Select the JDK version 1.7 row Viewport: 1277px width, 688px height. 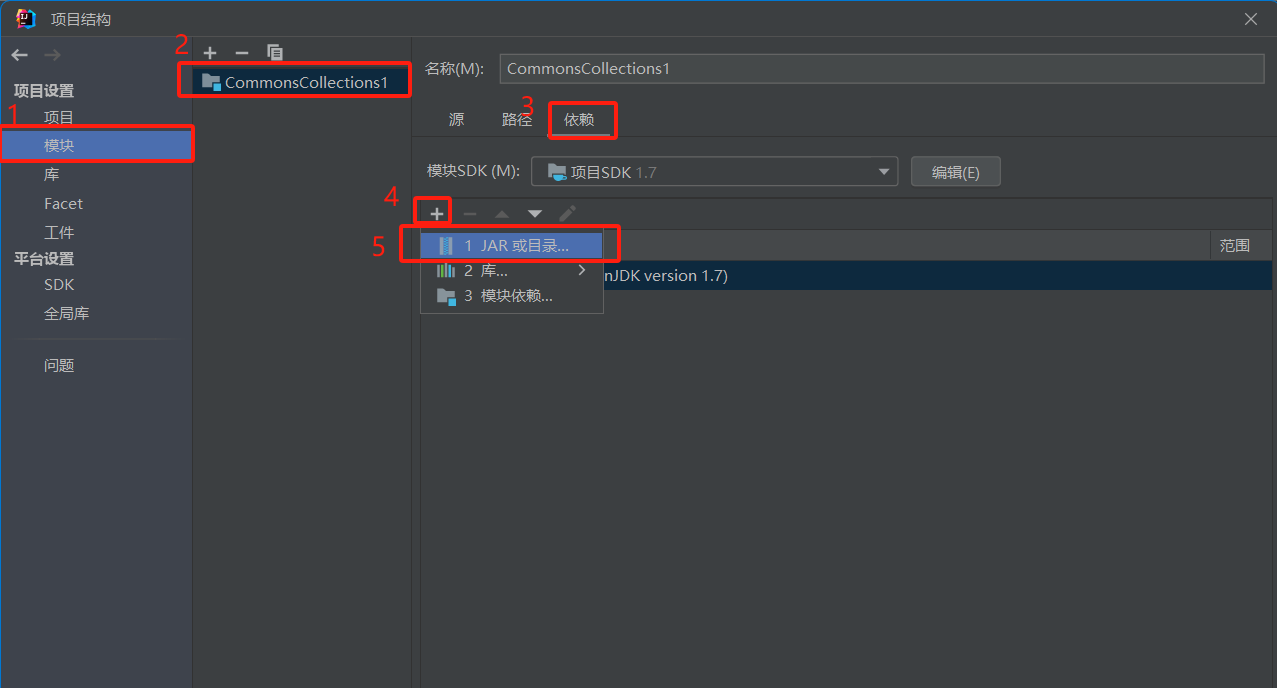[846, 276]
